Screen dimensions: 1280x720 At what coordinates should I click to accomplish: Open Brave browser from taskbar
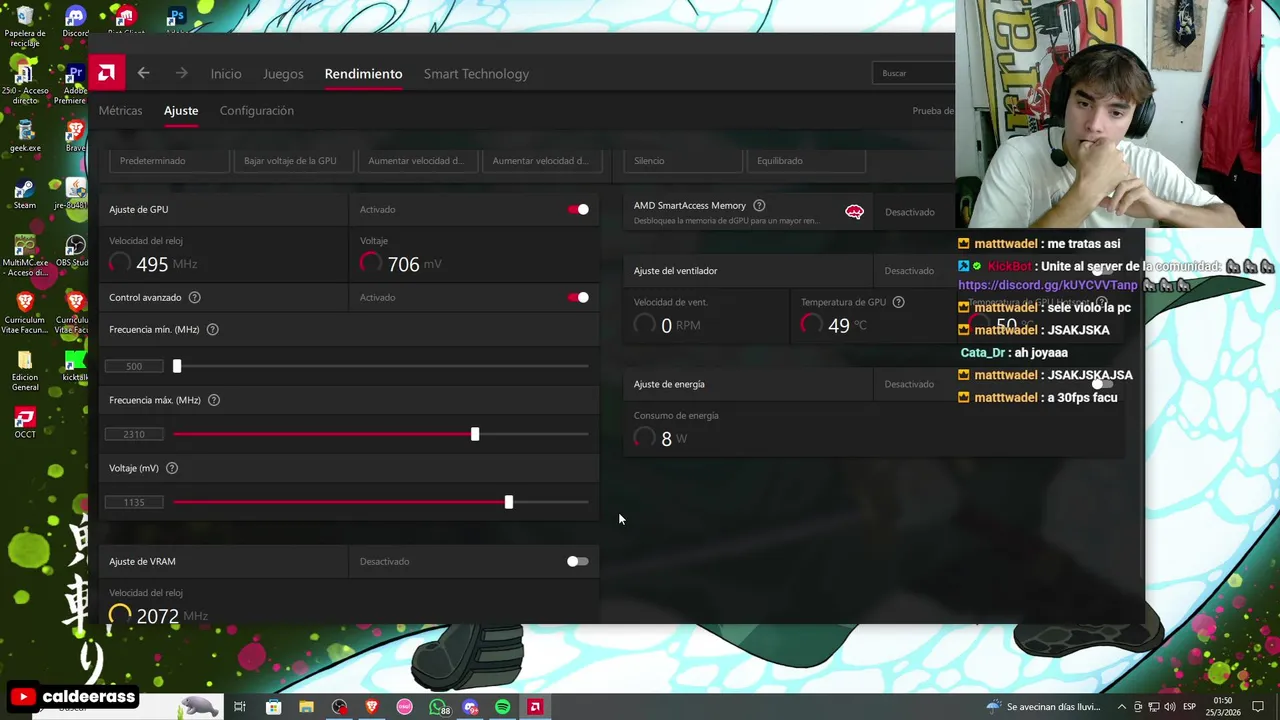[x=372, y=707]
